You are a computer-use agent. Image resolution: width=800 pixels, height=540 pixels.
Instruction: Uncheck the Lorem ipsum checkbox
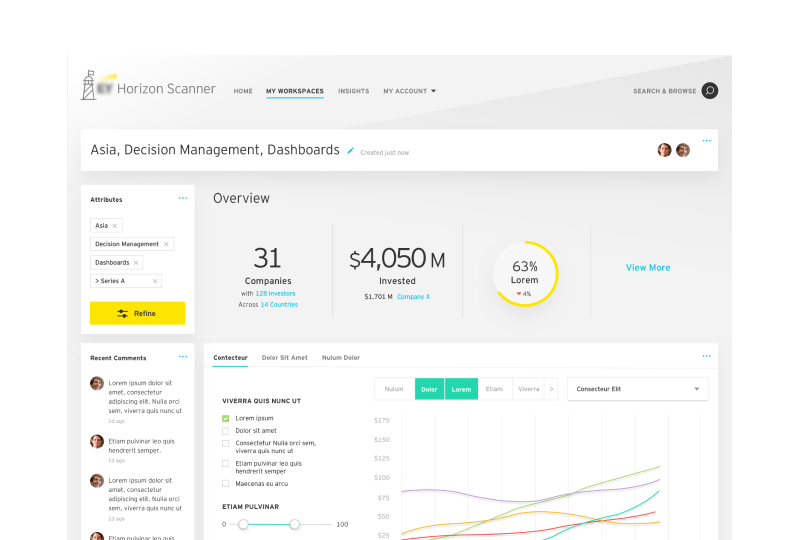226,419
